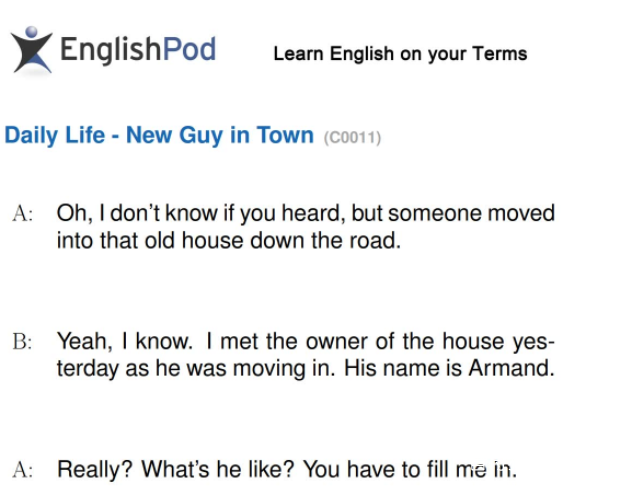
Task: Click the word someone in the first line
Action: 434,213
